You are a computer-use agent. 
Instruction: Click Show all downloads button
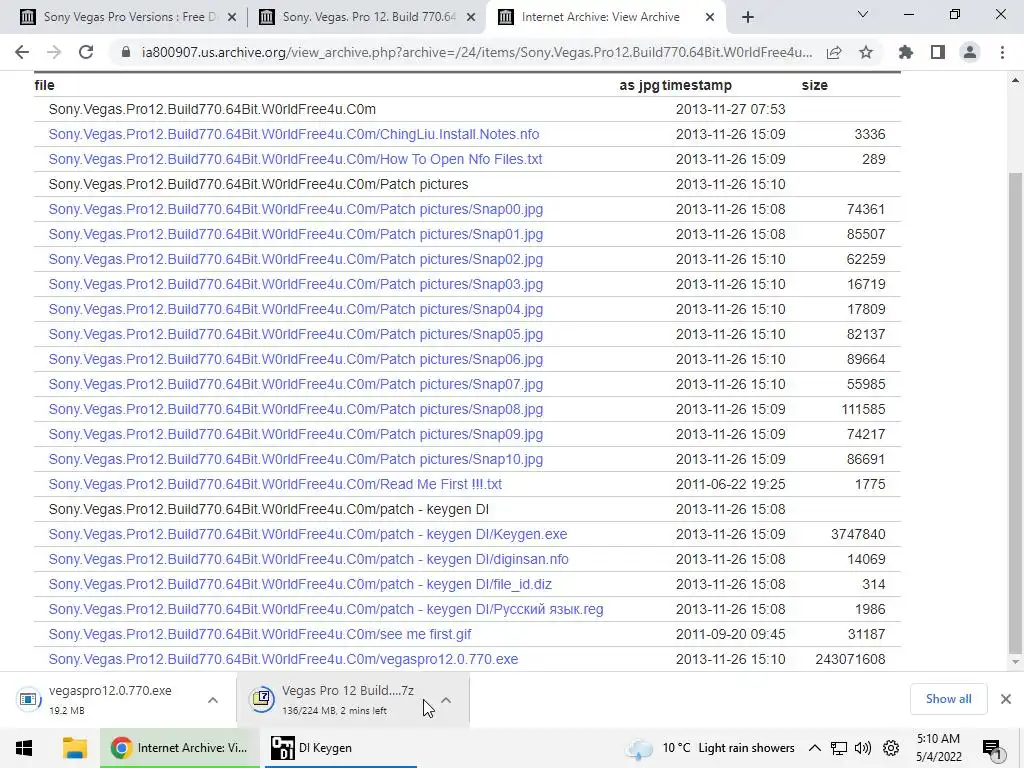point(948,699)
